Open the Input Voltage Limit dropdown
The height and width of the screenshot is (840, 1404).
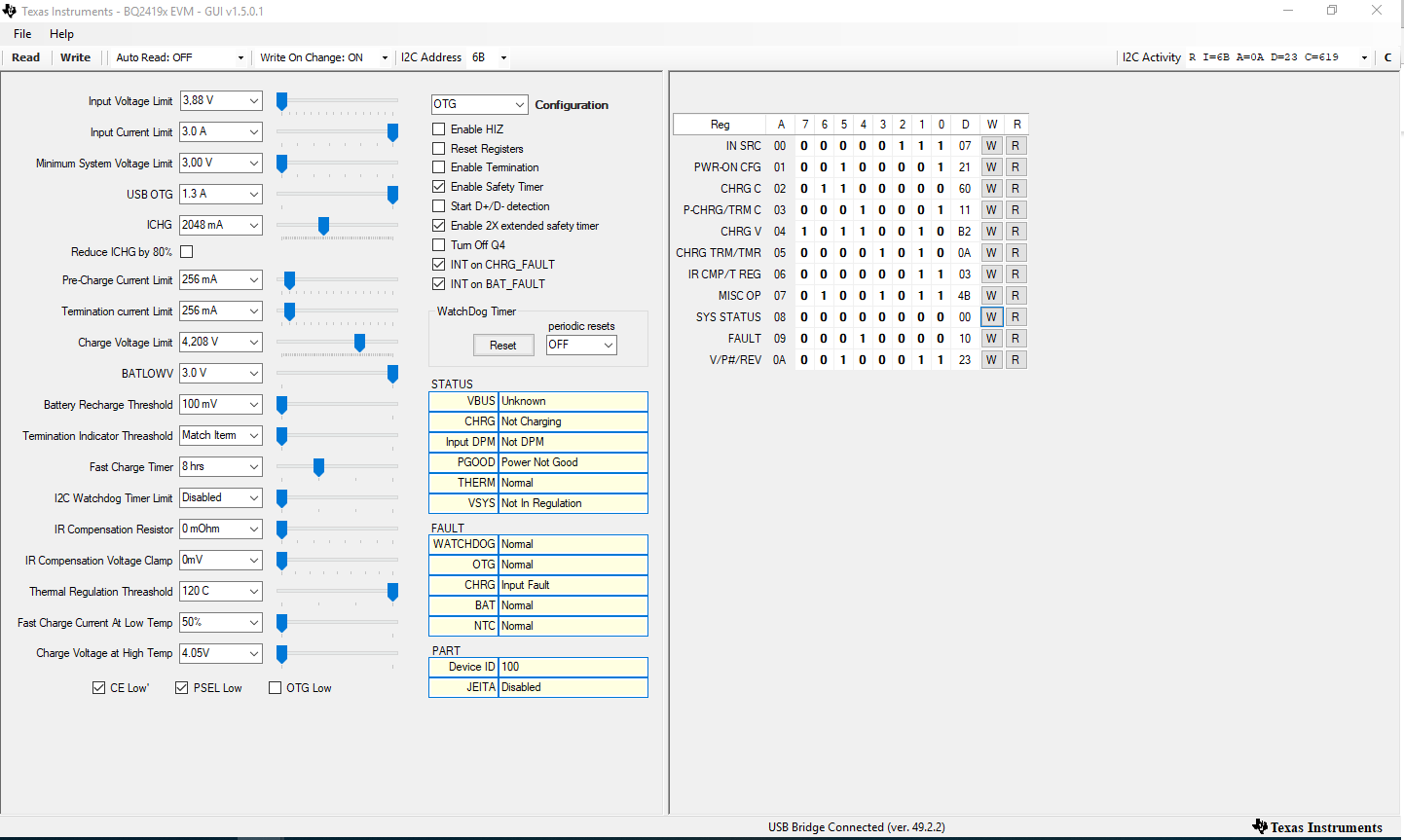(221, 100)
